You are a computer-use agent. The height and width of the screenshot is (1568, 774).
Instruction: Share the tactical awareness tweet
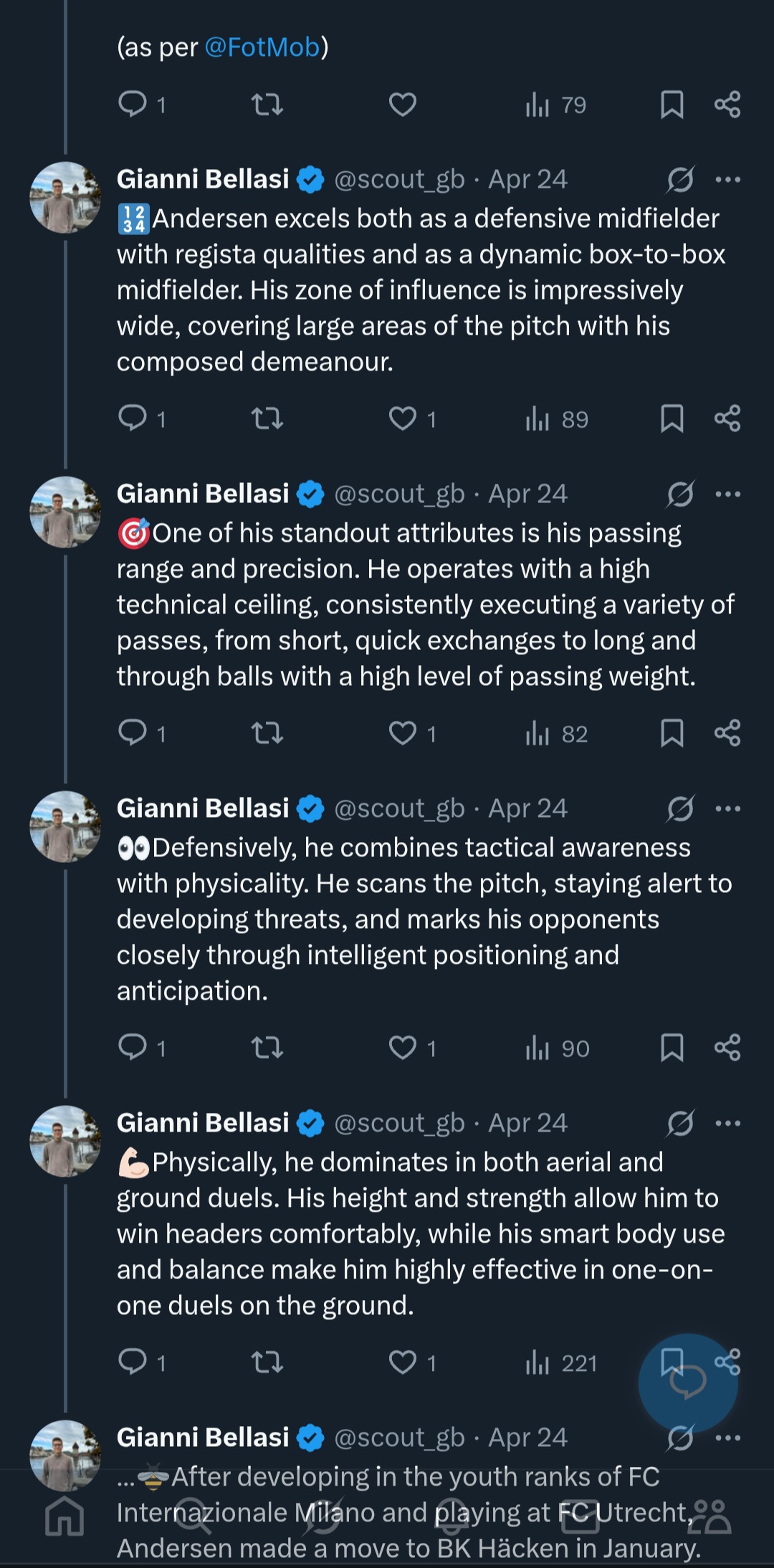727,1048
